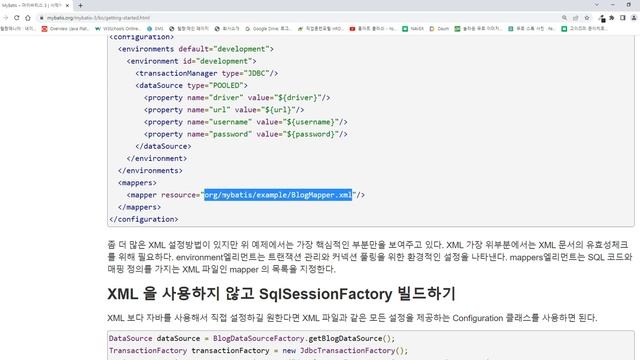Click highlighted org/mybatis/example/BlogMapper.xml text
This screenshot has width=640, height=360.
tap(278, 195)
